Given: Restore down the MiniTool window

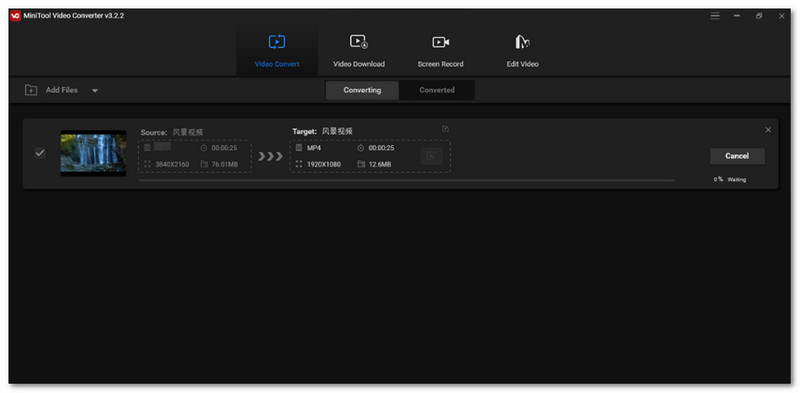Looking at the screenshot, I should pos(759,16).
